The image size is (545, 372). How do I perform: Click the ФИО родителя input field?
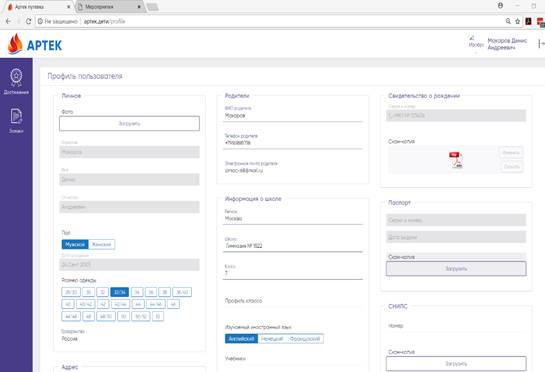coord(293,115)
